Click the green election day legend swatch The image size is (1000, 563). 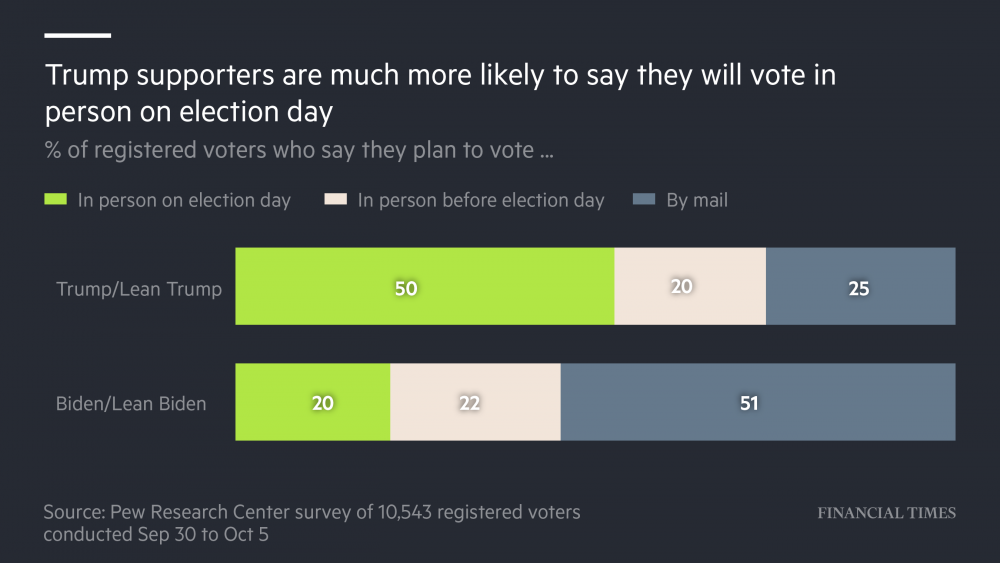[x=54, y=200]
